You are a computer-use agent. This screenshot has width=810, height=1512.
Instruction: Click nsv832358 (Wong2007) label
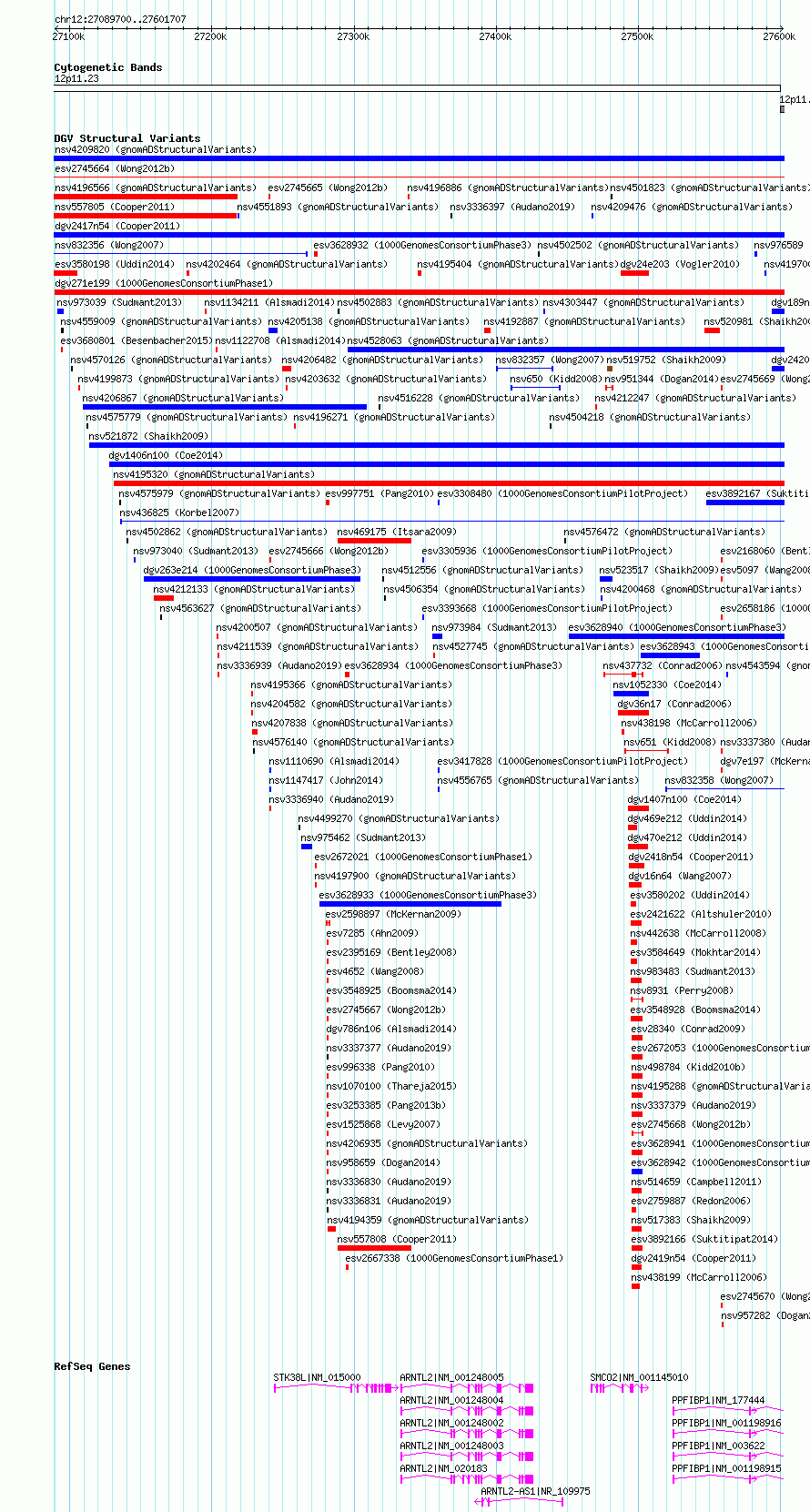coord(719,780)
